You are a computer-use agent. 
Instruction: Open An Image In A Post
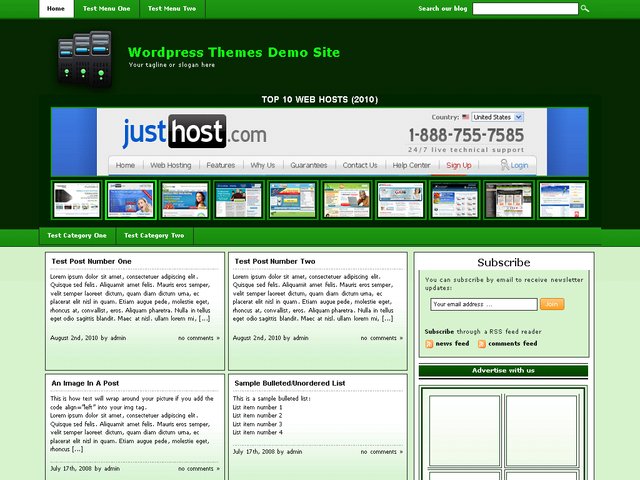(85, 383)
